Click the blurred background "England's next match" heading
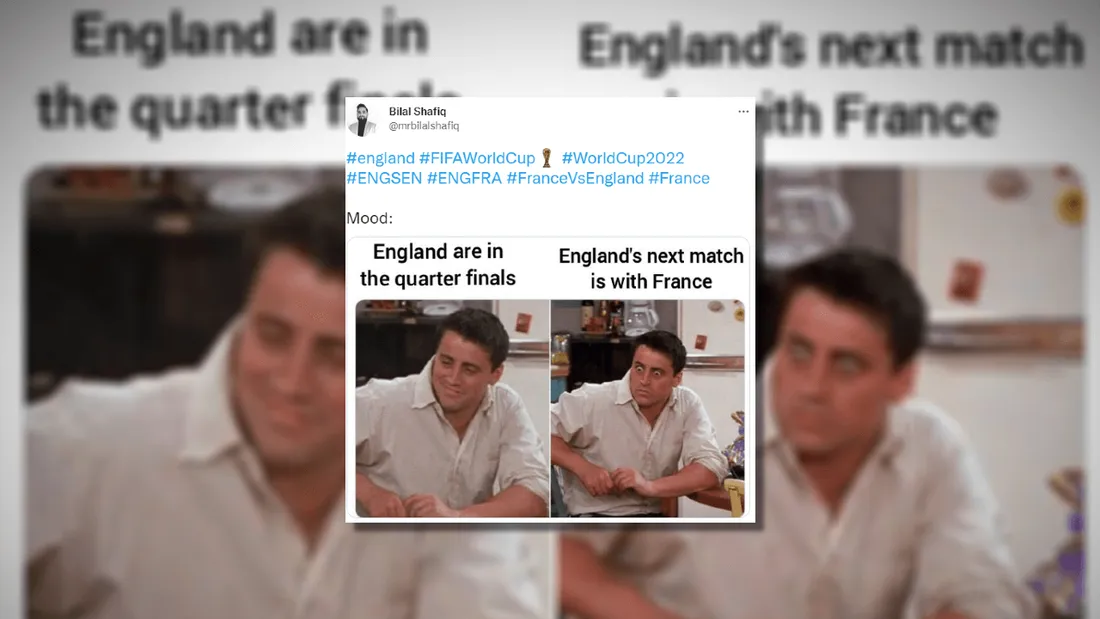Viewport: 1100px width, 619px height. (x=831, y=46)
